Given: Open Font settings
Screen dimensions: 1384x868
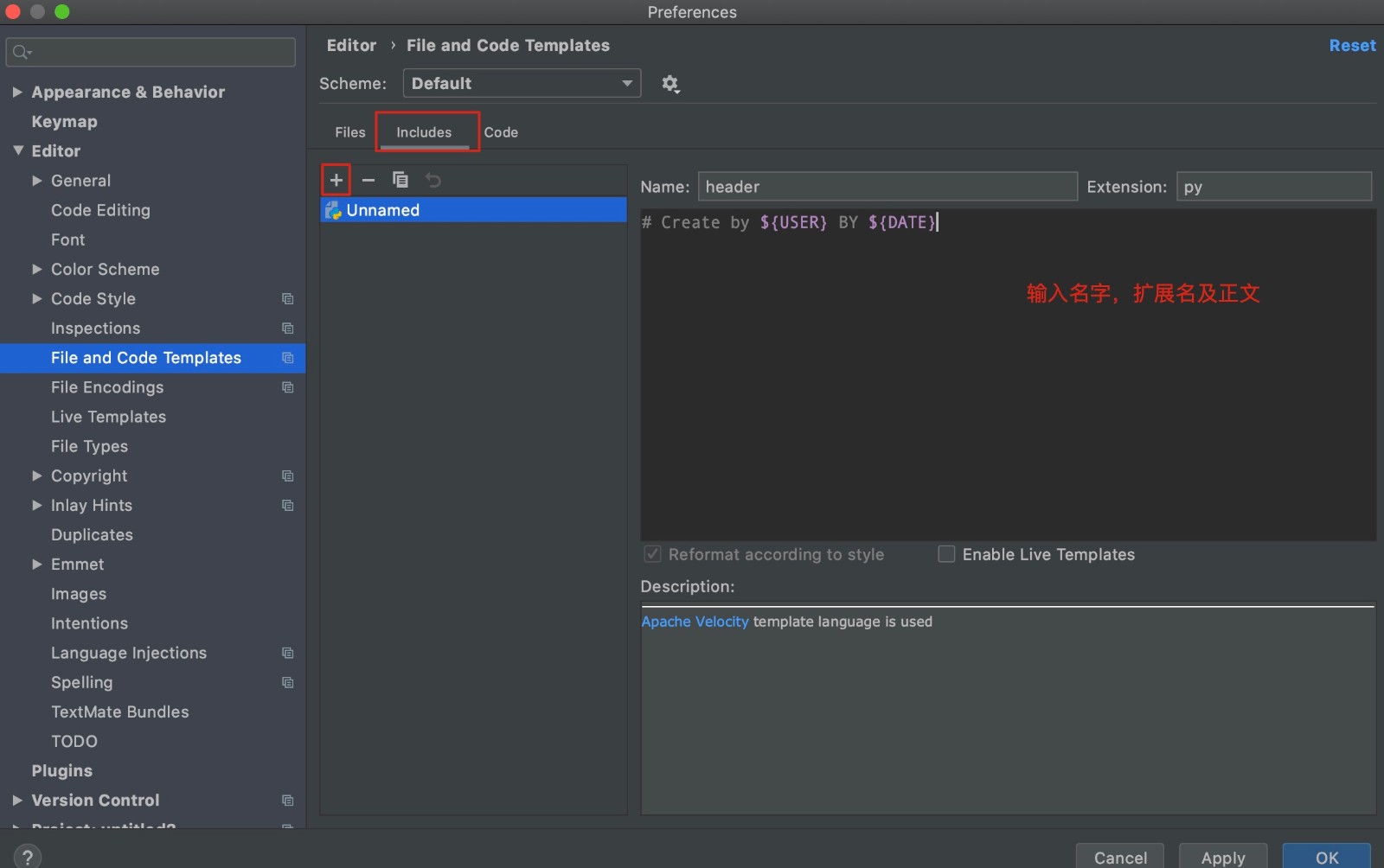Looking at the screenshot, I should coord(67,239).
